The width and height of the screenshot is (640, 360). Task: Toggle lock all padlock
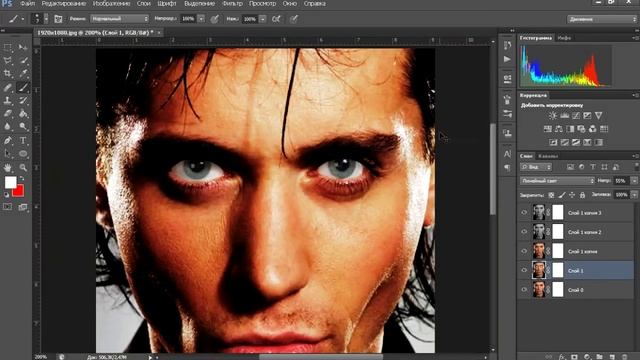[x=582, y=195]
